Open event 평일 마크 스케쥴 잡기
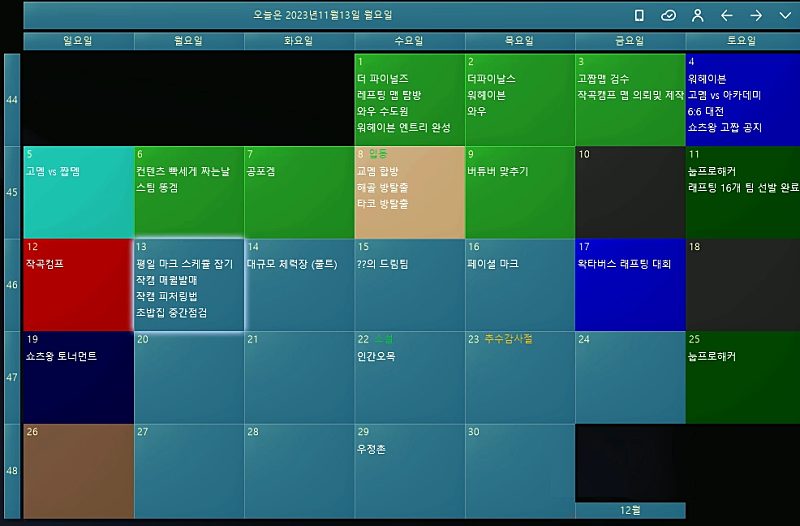The image size is (800, 526). point(184,264)
